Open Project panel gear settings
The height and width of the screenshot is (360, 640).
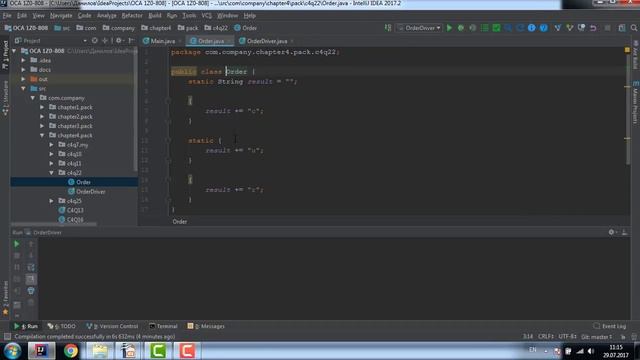coord(119,40)
